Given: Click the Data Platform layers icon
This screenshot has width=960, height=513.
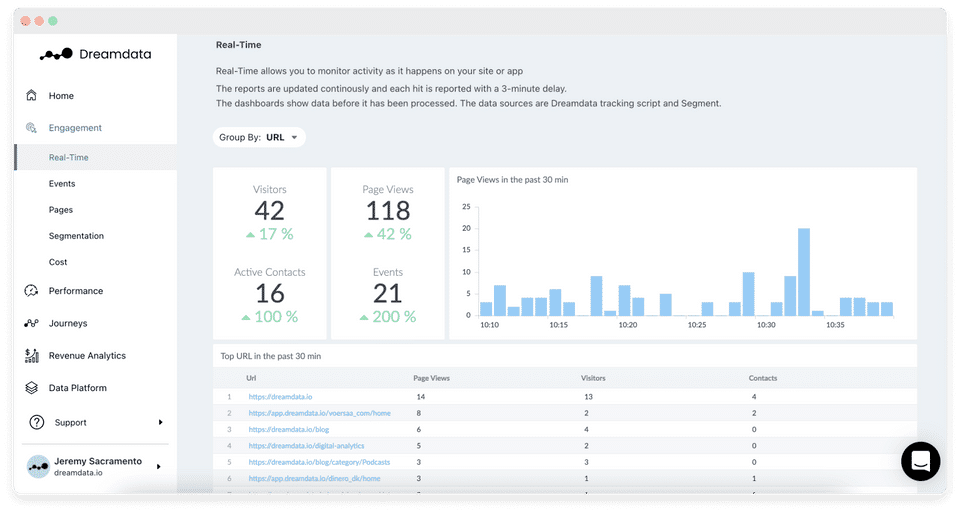Looking at the screenshot, I should pos(31,388).
